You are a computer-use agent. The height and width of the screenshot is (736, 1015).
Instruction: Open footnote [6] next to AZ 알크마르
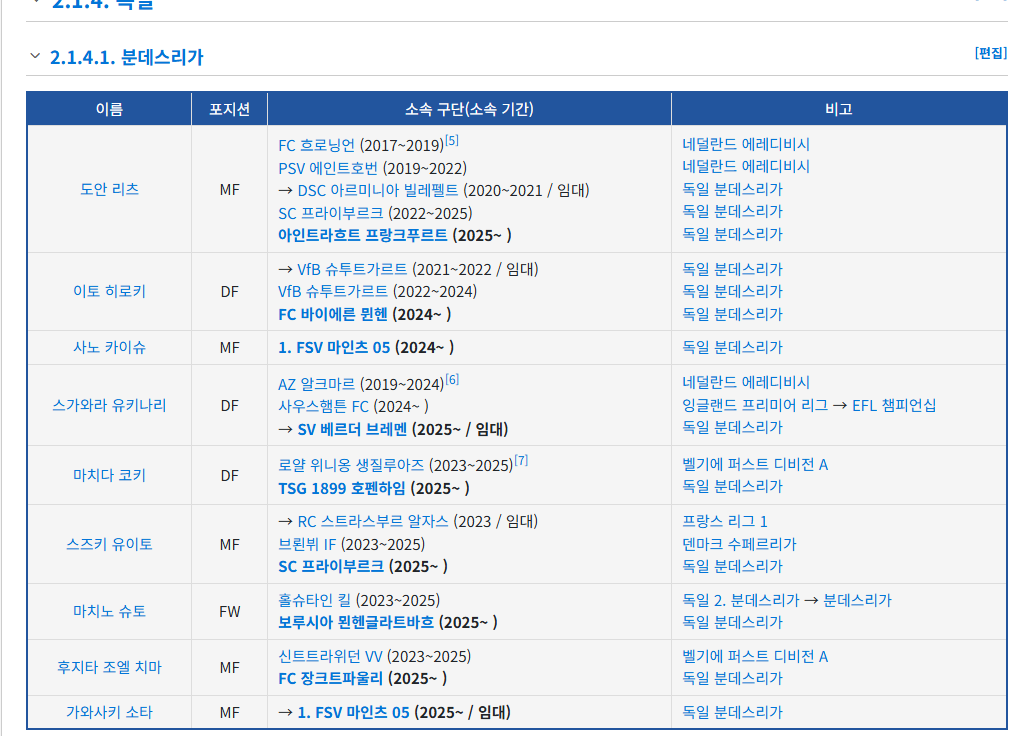[x=452, y=379]
